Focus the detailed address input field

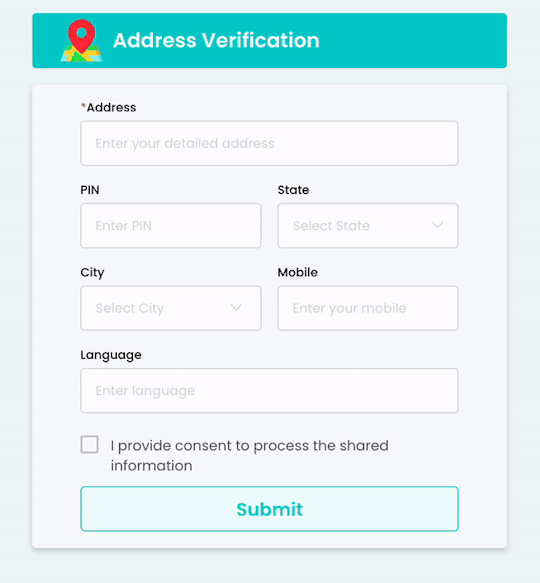coord(269,143)
